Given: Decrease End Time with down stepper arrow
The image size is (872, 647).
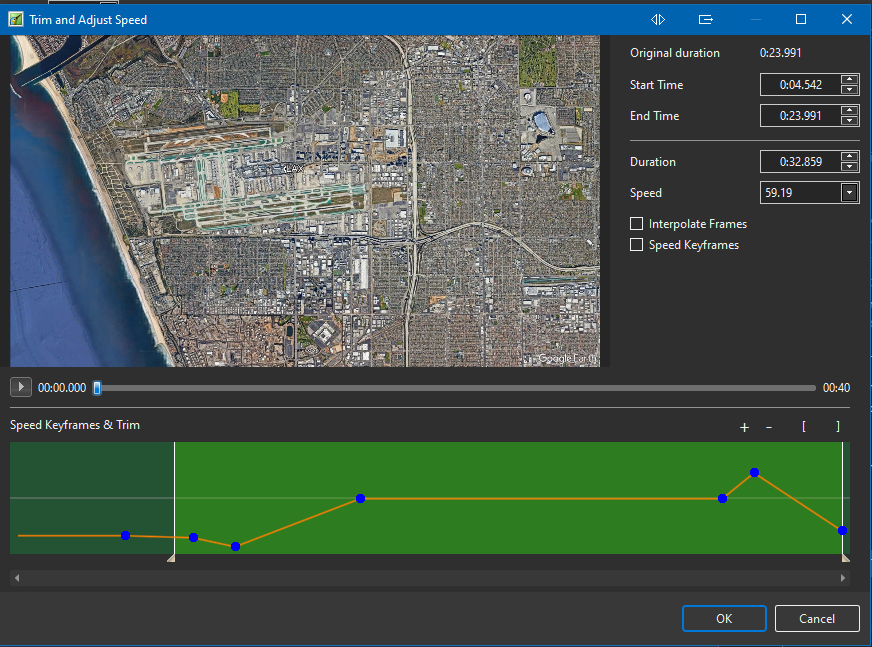Looking at the screenshot, I should point(849,121).
